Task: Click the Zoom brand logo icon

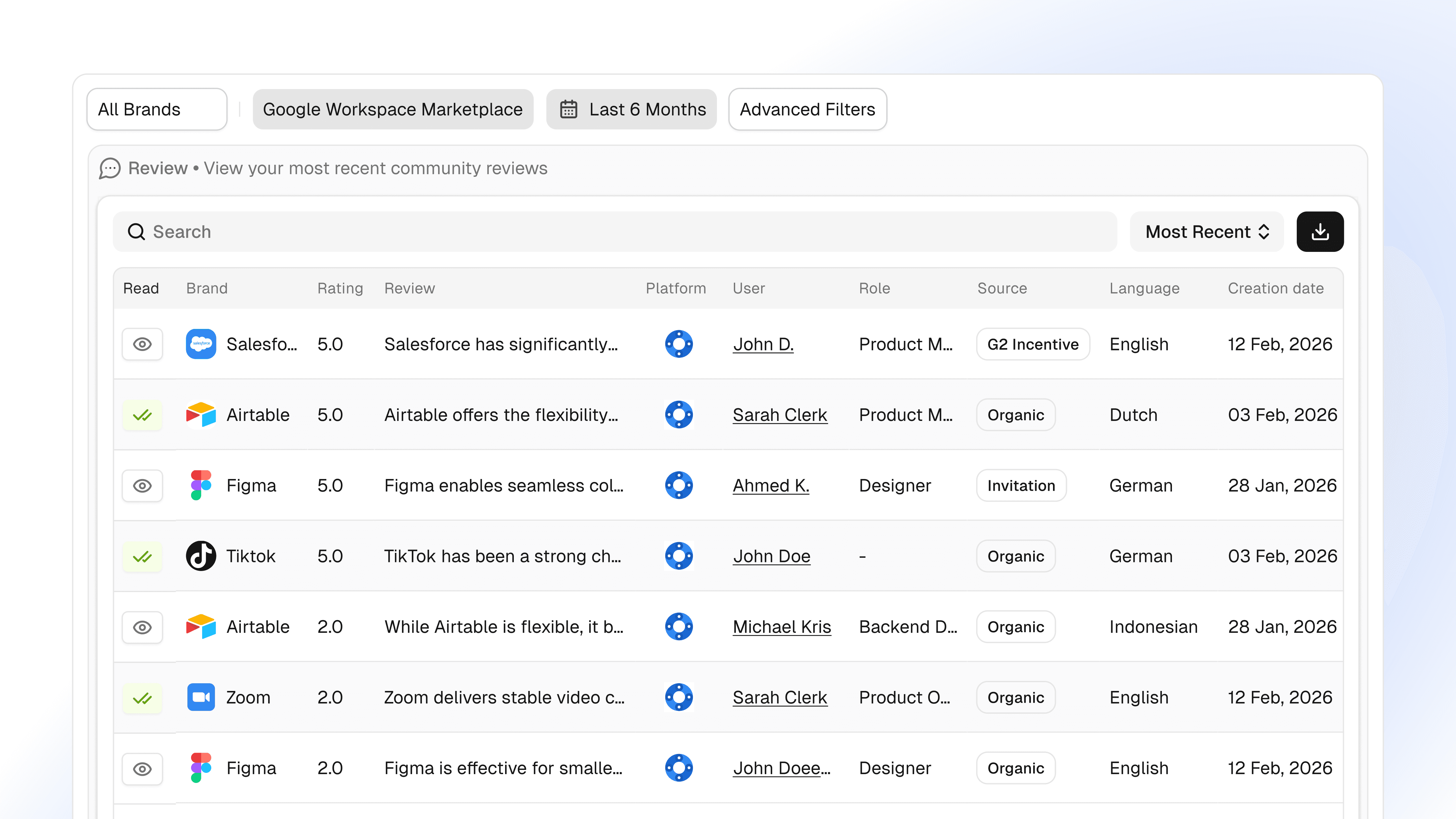Action: (201, 697)
